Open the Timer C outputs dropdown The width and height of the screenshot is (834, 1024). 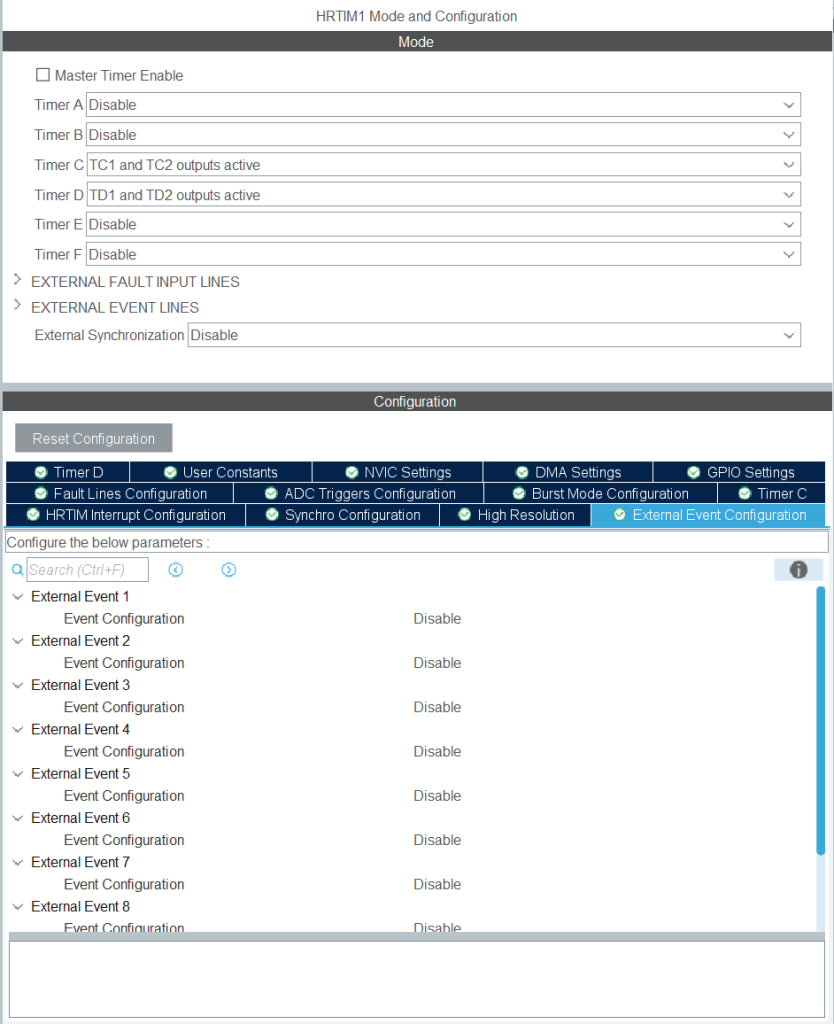pyautogui.click(x=443, y=165)
